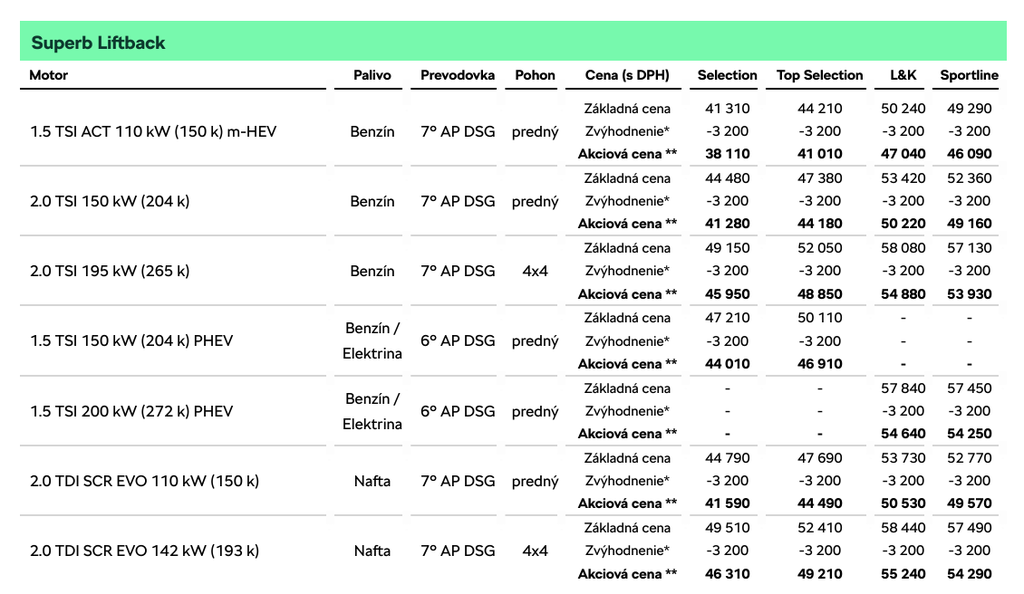This screenshot has height=594, width=1024.
Task: Click the 55 240 L&K promotional price
Action: (903, 574)
